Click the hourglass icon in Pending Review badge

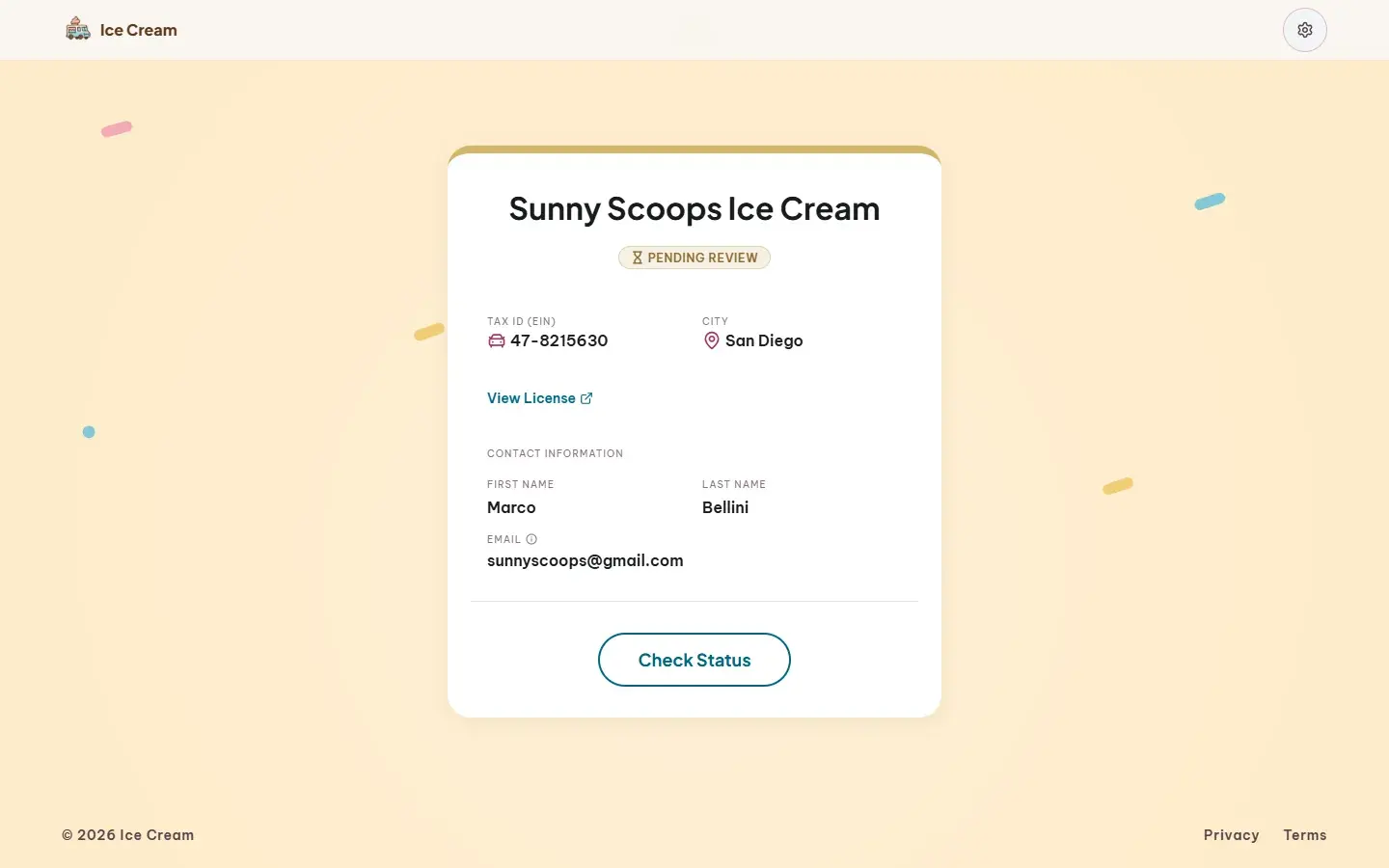(637, 258)
